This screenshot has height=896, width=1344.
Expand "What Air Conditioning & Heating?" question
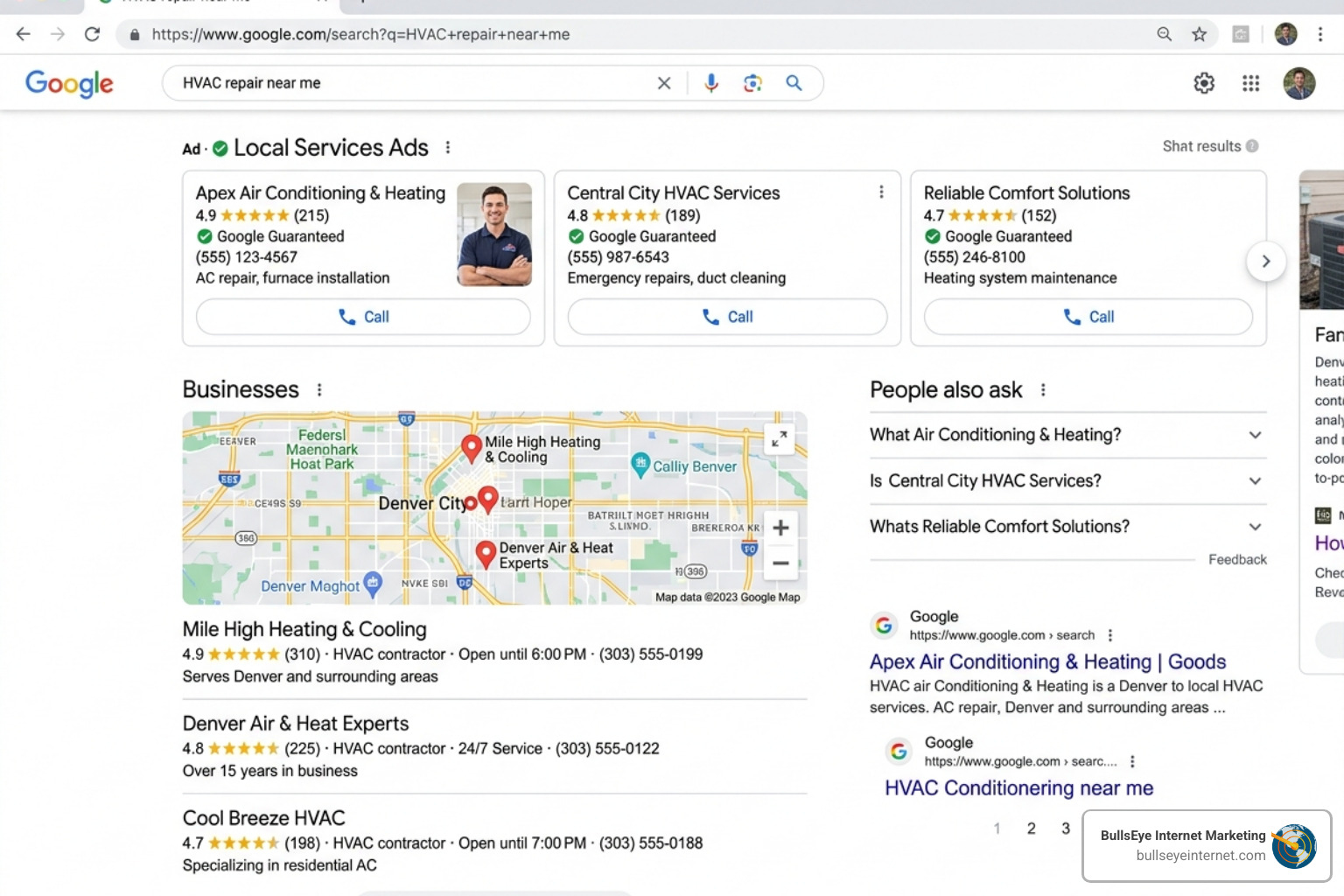pos(1067,435)
